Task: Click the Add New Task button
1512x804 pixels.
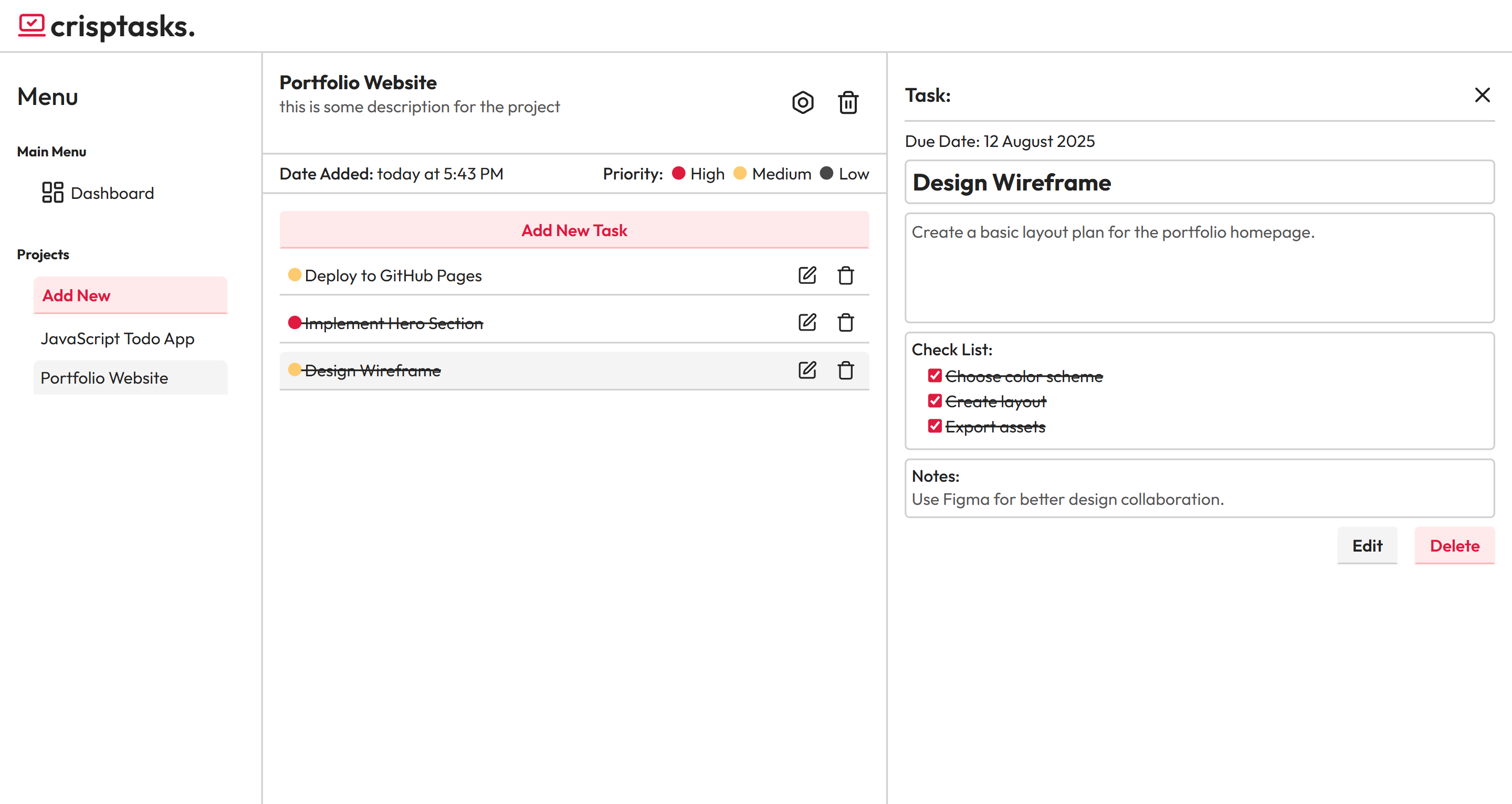Action: pos(573,230)
